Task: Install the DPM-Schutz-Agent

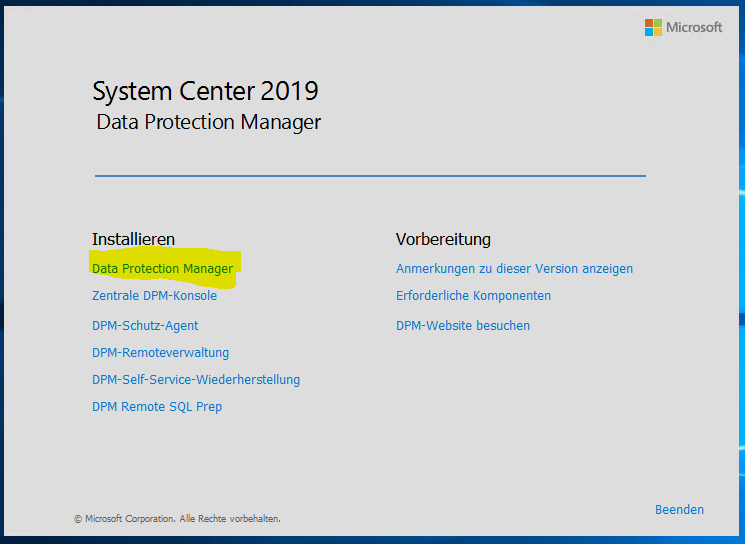Action: 145,325
